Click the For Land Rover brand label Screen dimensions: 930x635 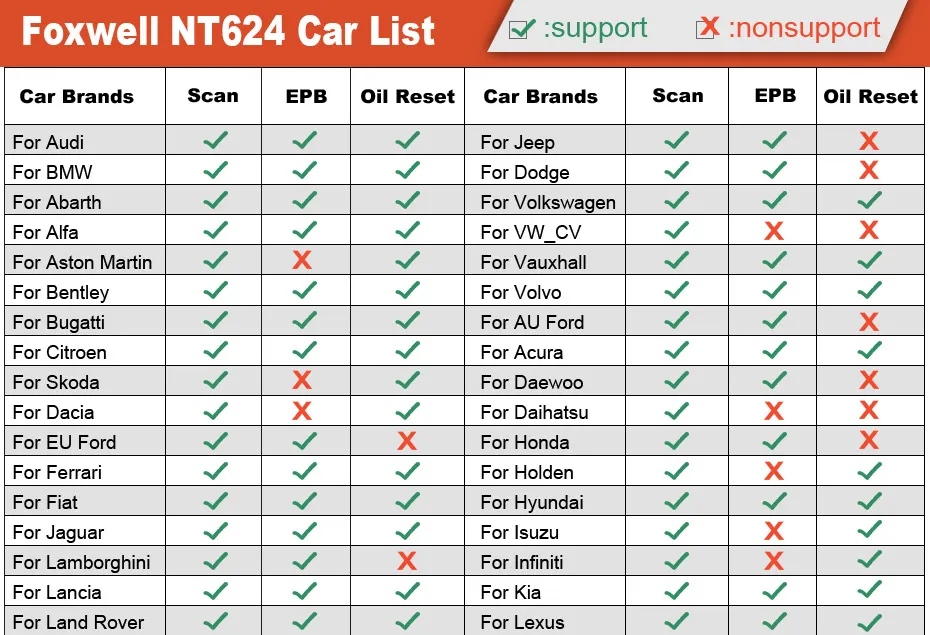click(x=78, y=622)
